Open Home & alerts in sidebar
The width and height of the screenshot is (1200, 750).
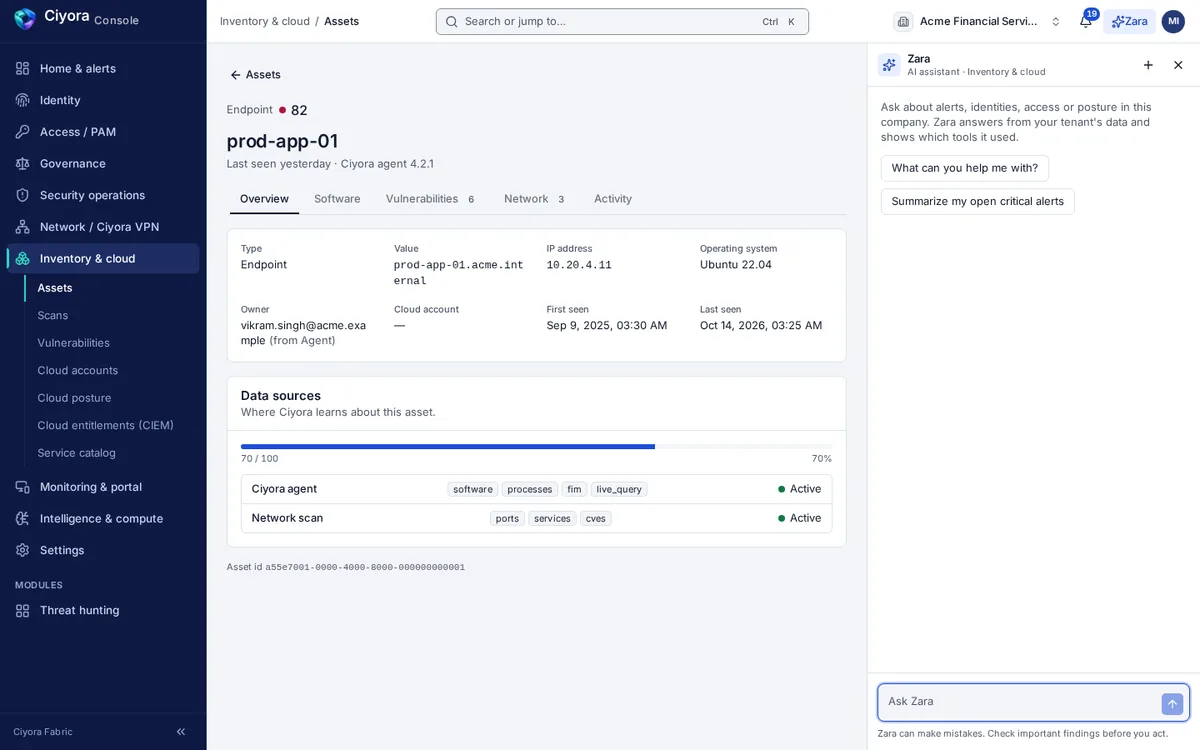103,68
